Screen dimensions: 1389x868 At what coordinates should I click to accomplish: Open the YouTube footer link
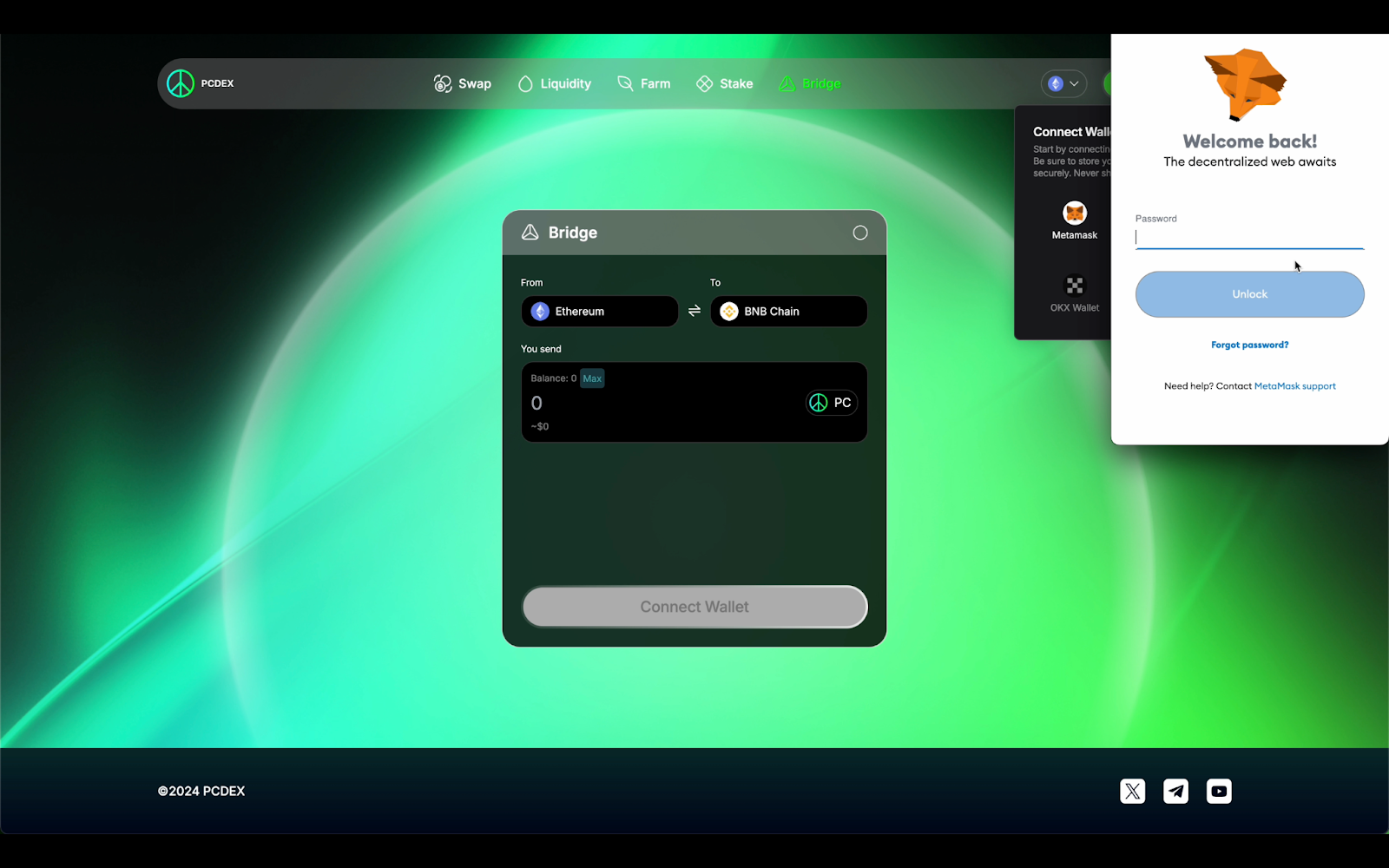[x=1219, y=791]
